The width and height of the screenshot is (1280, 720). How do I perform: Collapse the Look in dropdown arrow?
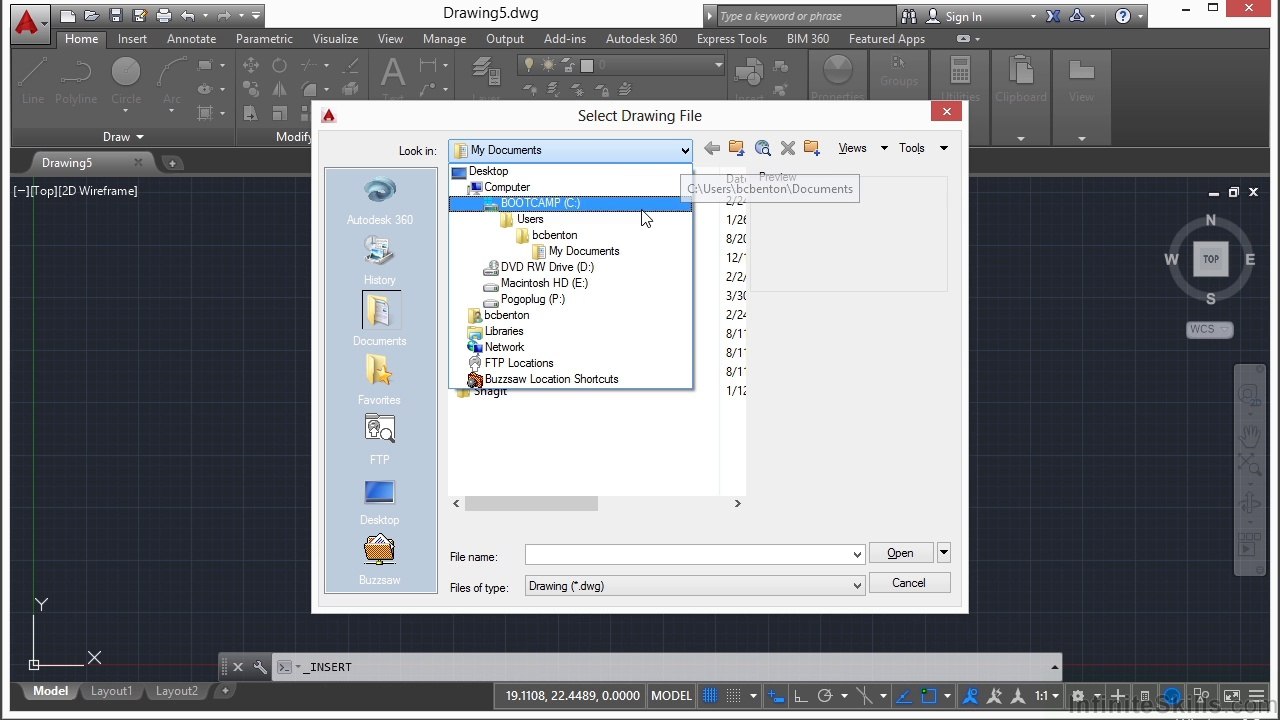[685, 151]
